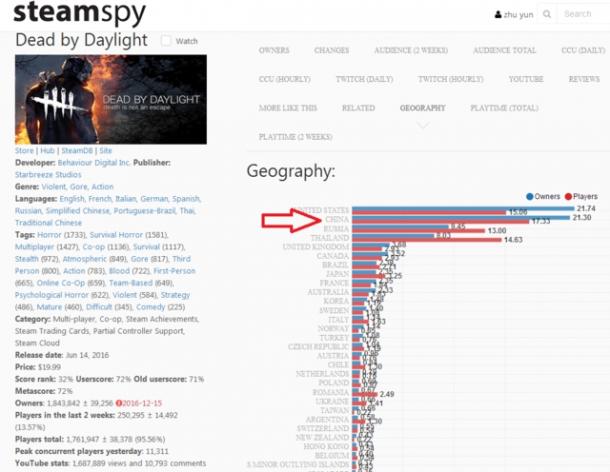610x472 pixels.
Task: Open the Online Co-Op tag
Action: click(x=61, y=283)
